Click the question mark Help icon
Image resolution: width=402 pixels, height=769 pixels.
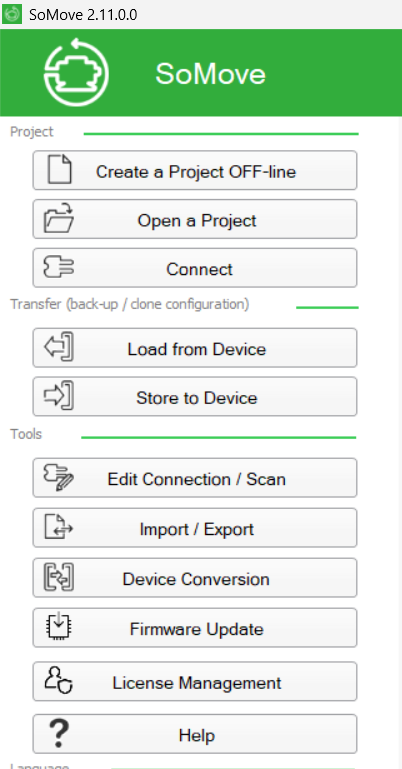(x=59, y=733)
